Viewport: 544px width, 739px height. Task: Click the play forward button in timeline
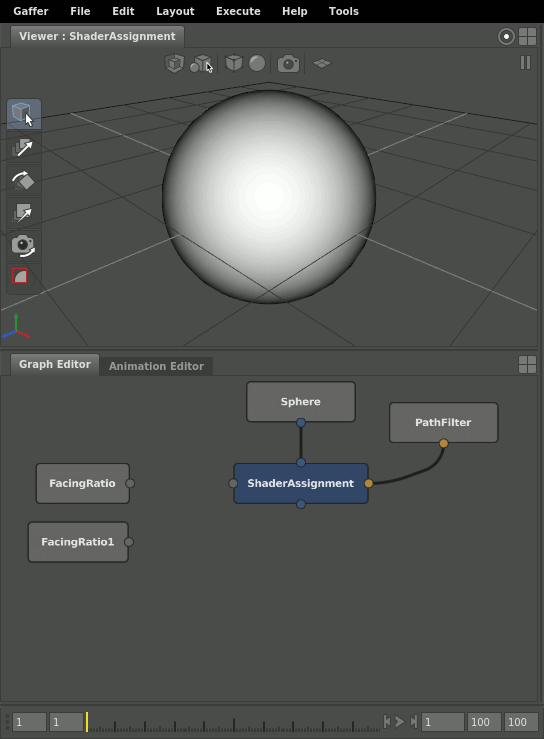coord(400,722)
